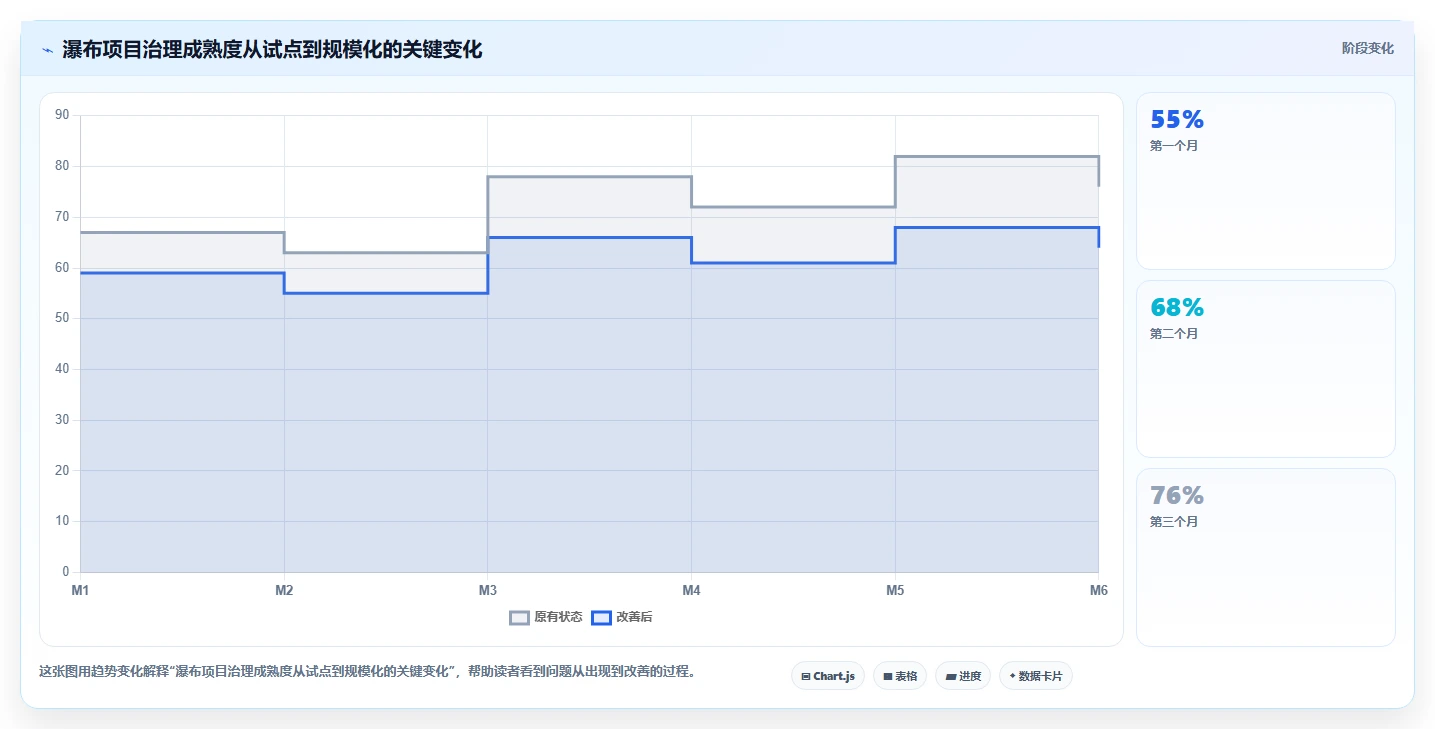Click the M4 x-axis label
This screenshot has height=729, width=1435.
[691, 590]
